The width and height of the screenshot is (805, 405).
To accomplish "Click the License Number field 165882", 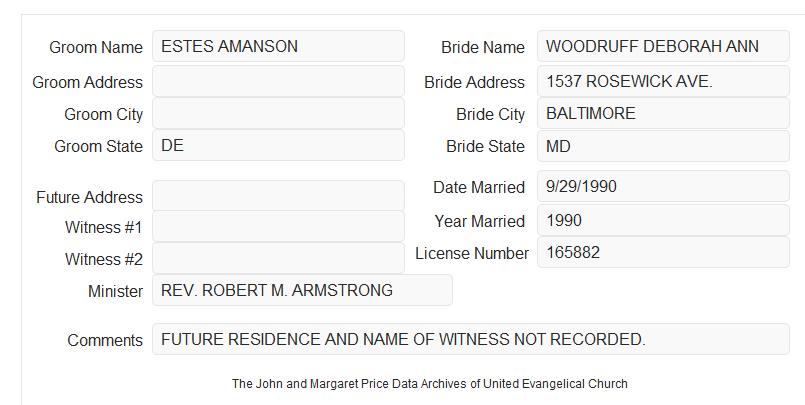I will coord(663,252).
